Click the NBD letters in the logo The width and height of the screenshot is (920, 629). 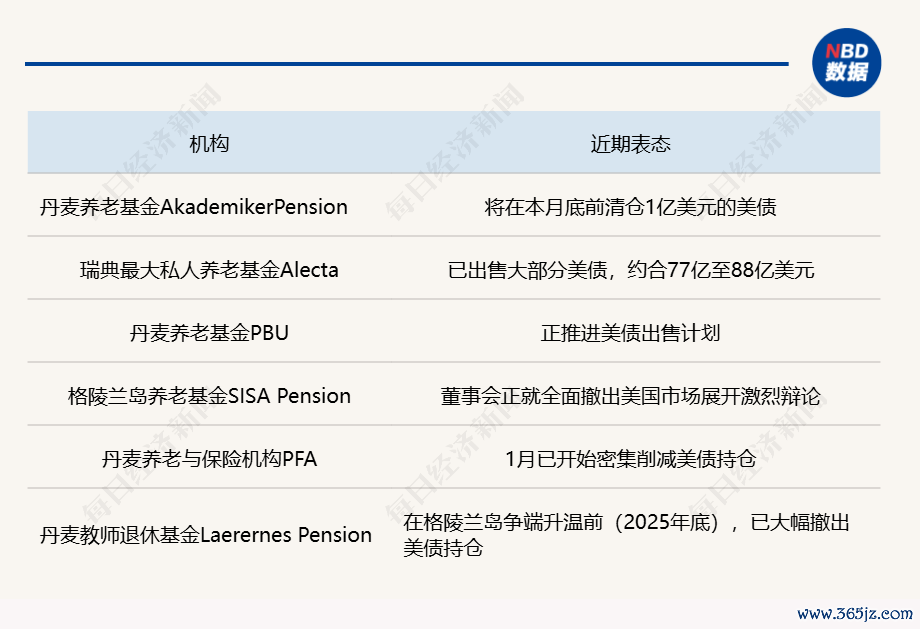846,50
